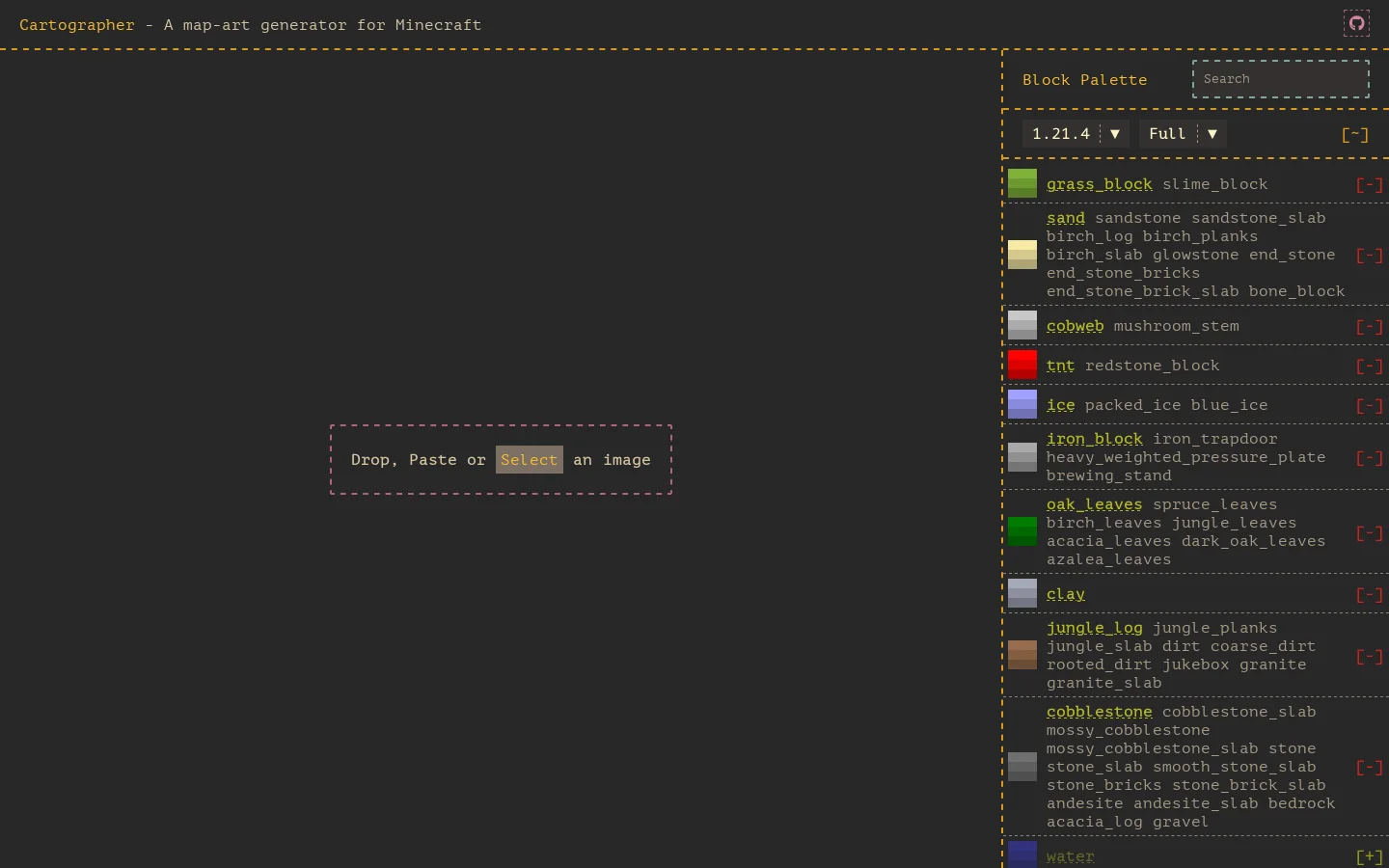Disable the tnt color row [-]

pyautogui.click(x=1370, y=366)
